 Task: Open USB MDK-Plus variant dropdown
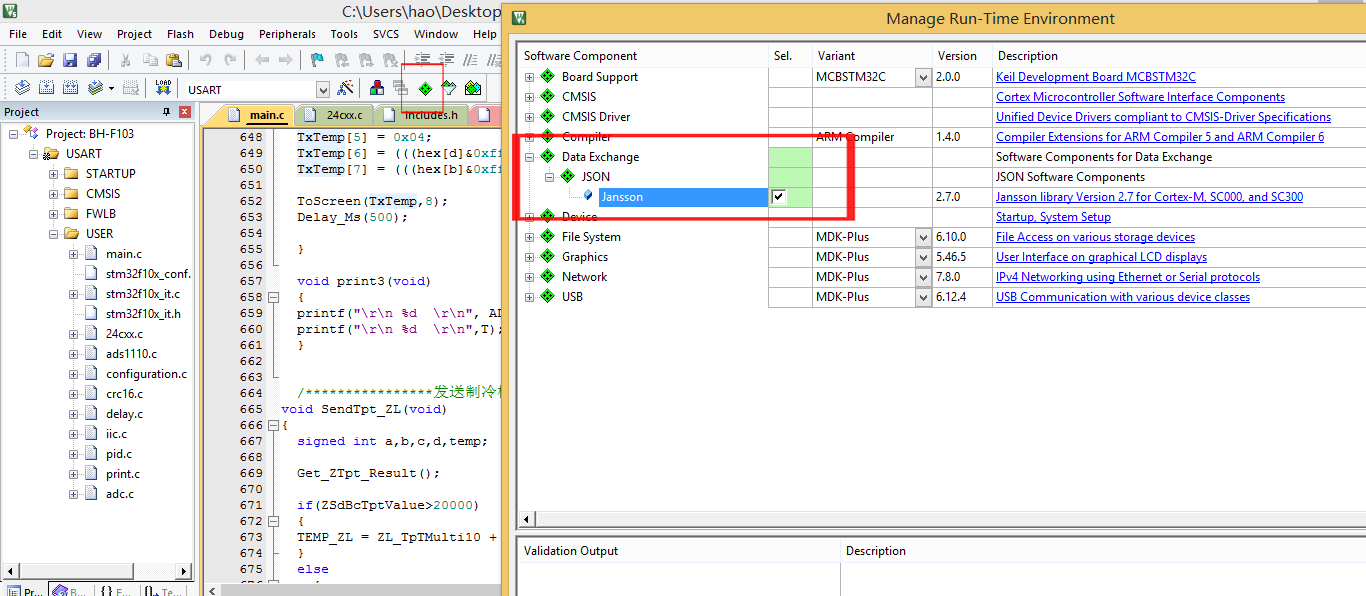point(923,297)
